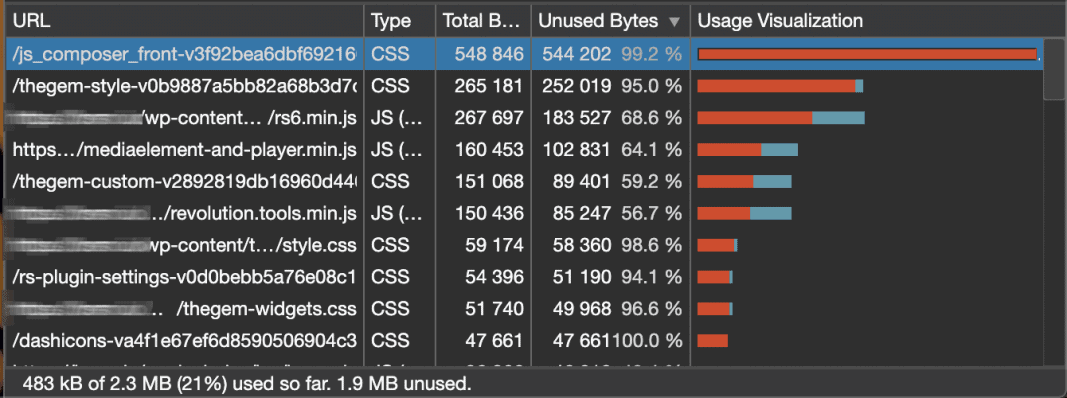Select the rs-plugin-settings CSS row

(524, 277)
